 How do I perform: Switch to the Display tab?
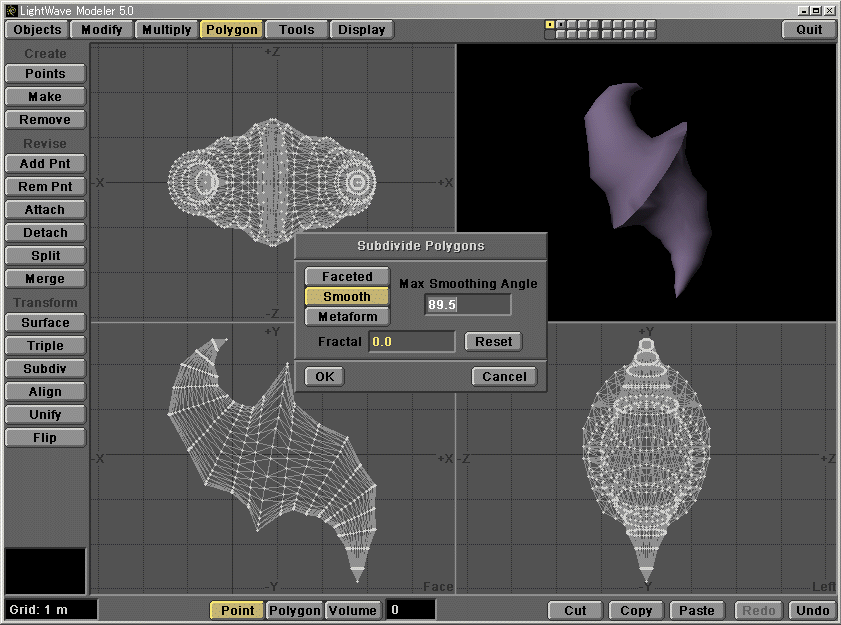[x=361, y=29]
